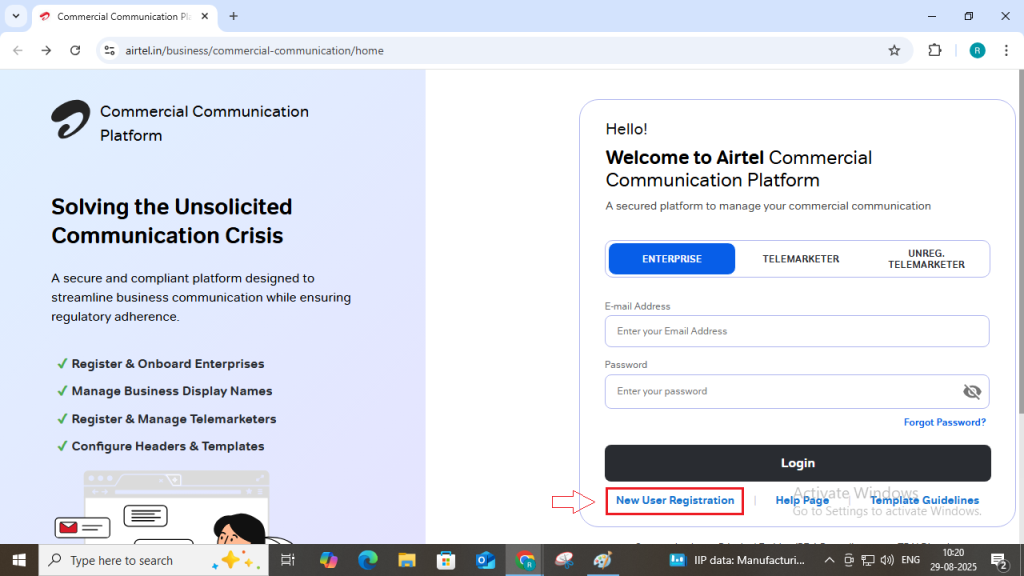
Task: Click 'Register & Manage Telemarketers' list item
Action: pyautogui.click(x=174, y=419)
